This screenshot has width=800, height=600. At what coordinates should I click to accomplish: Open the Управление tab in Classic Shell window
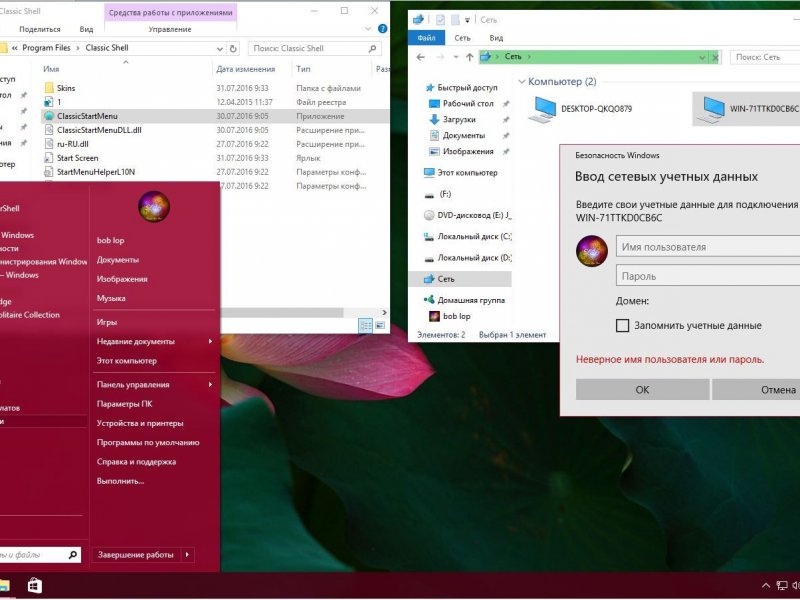(x=170, y=29)
